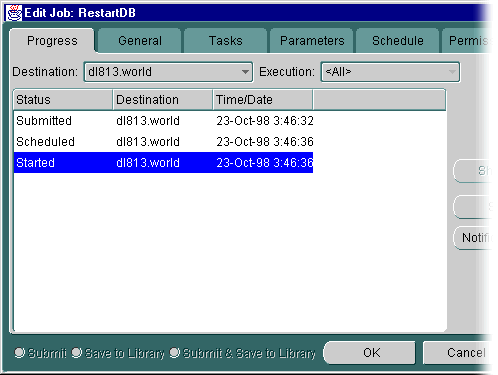Open the Tasks tab
Viewport: 498px width, 375px height.
click(x=226, y=41)
